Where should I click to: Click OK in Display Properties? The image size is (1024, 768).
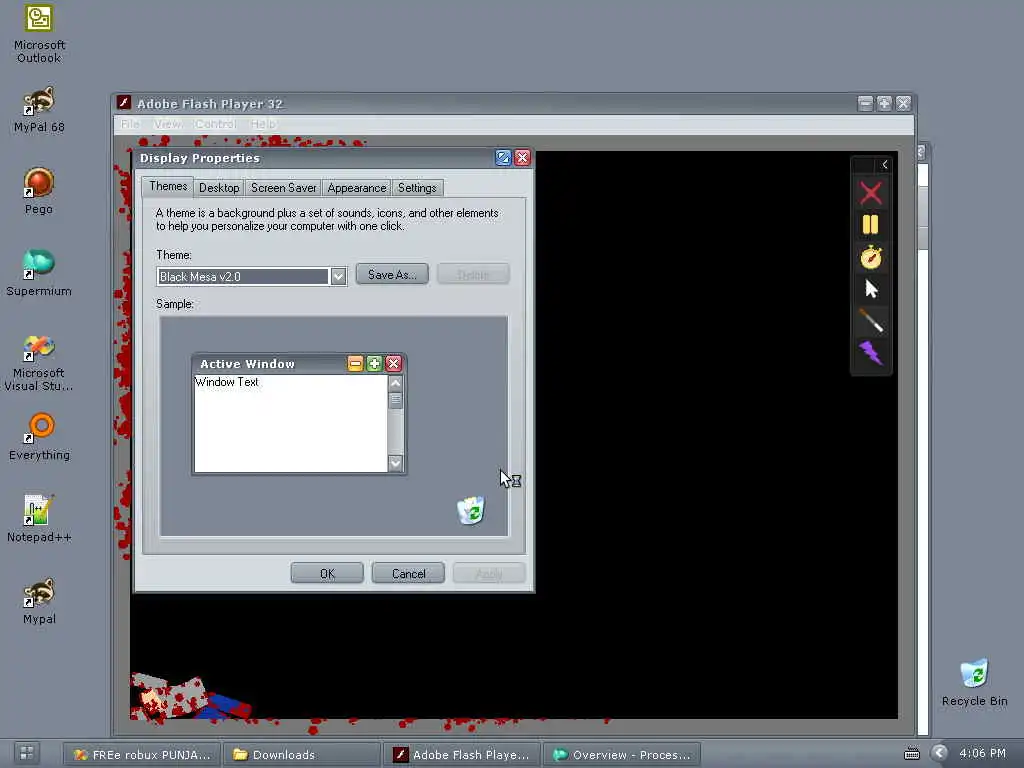tap(327, 573)
